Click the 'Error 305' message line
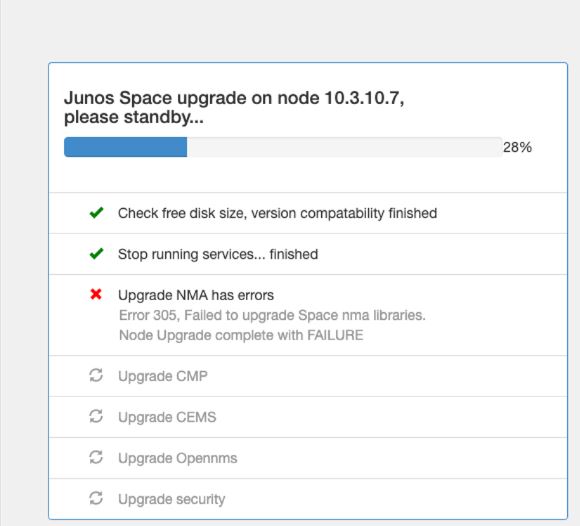Image resolution: width=580 pixels, height=526 pixels. 272,315
